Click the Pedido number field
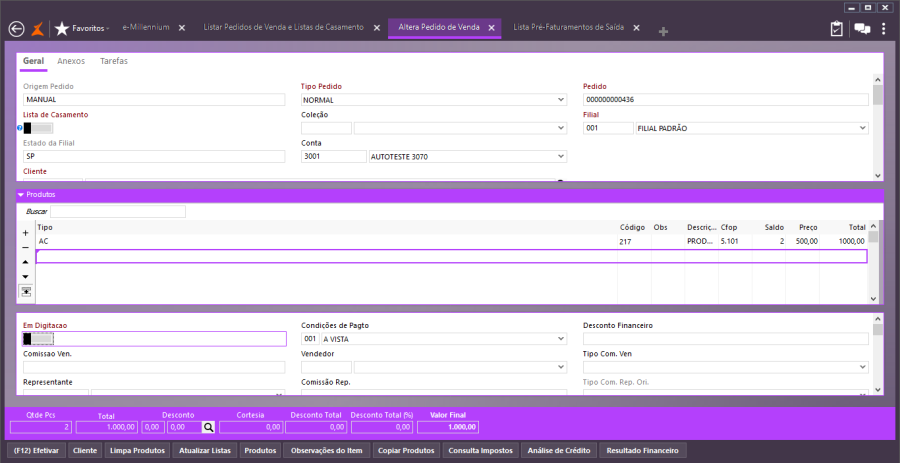900x463 pixels. 726,100
